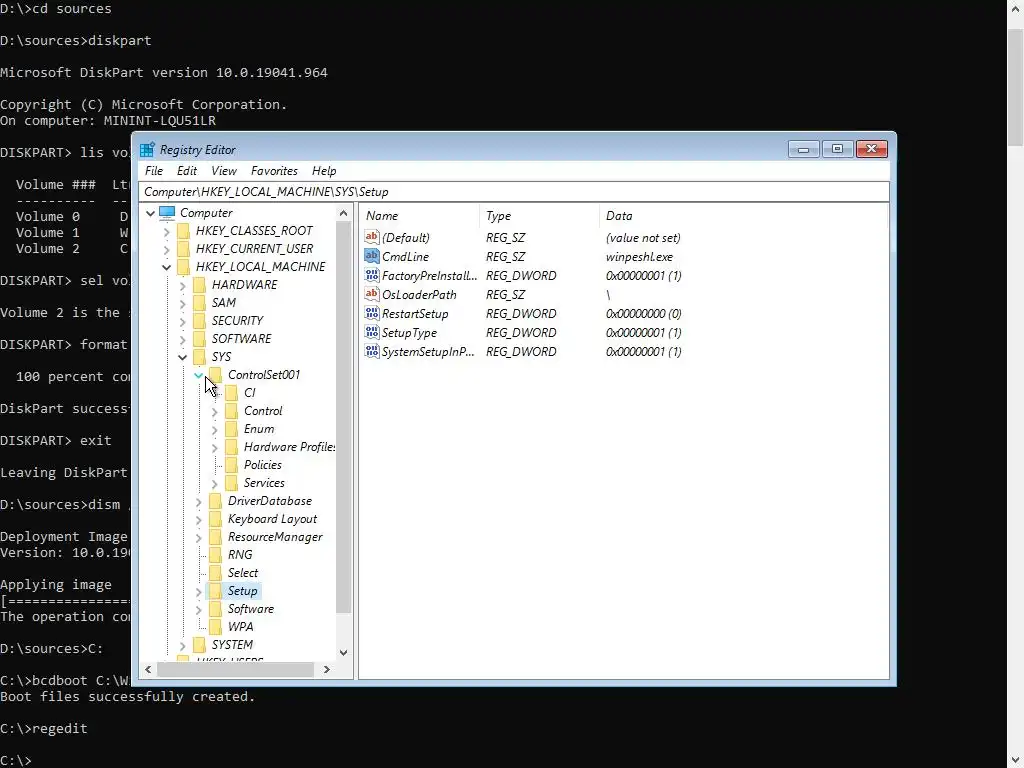Click the RestartSetup DWORD value icon
Screen dimensions: 1024x768
tap(372, 313)
